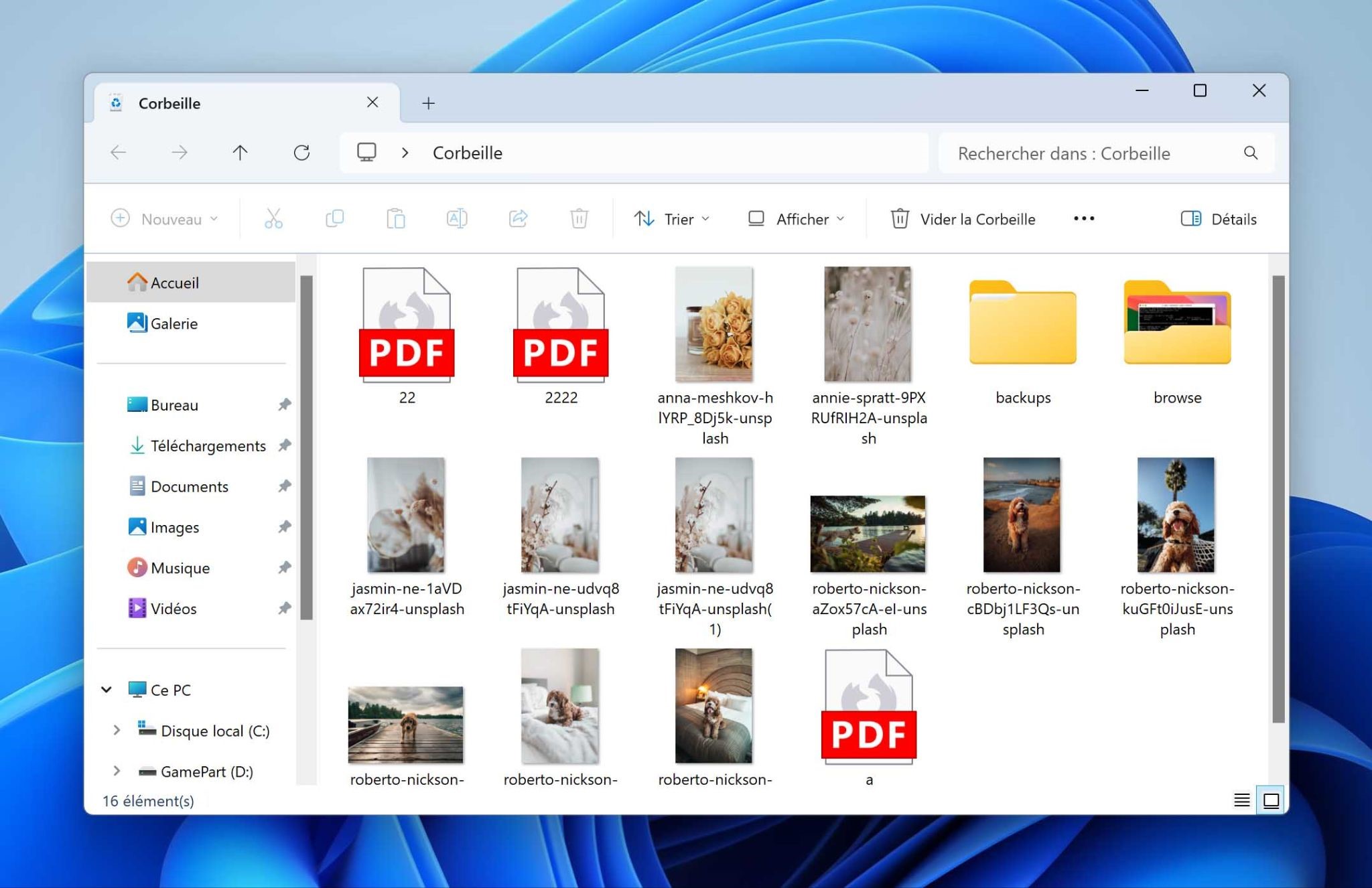Image resolution: width=1372 pixels, height=888 pixels.
Task: Click the Cut scissors icon
Action: point(273,218)
